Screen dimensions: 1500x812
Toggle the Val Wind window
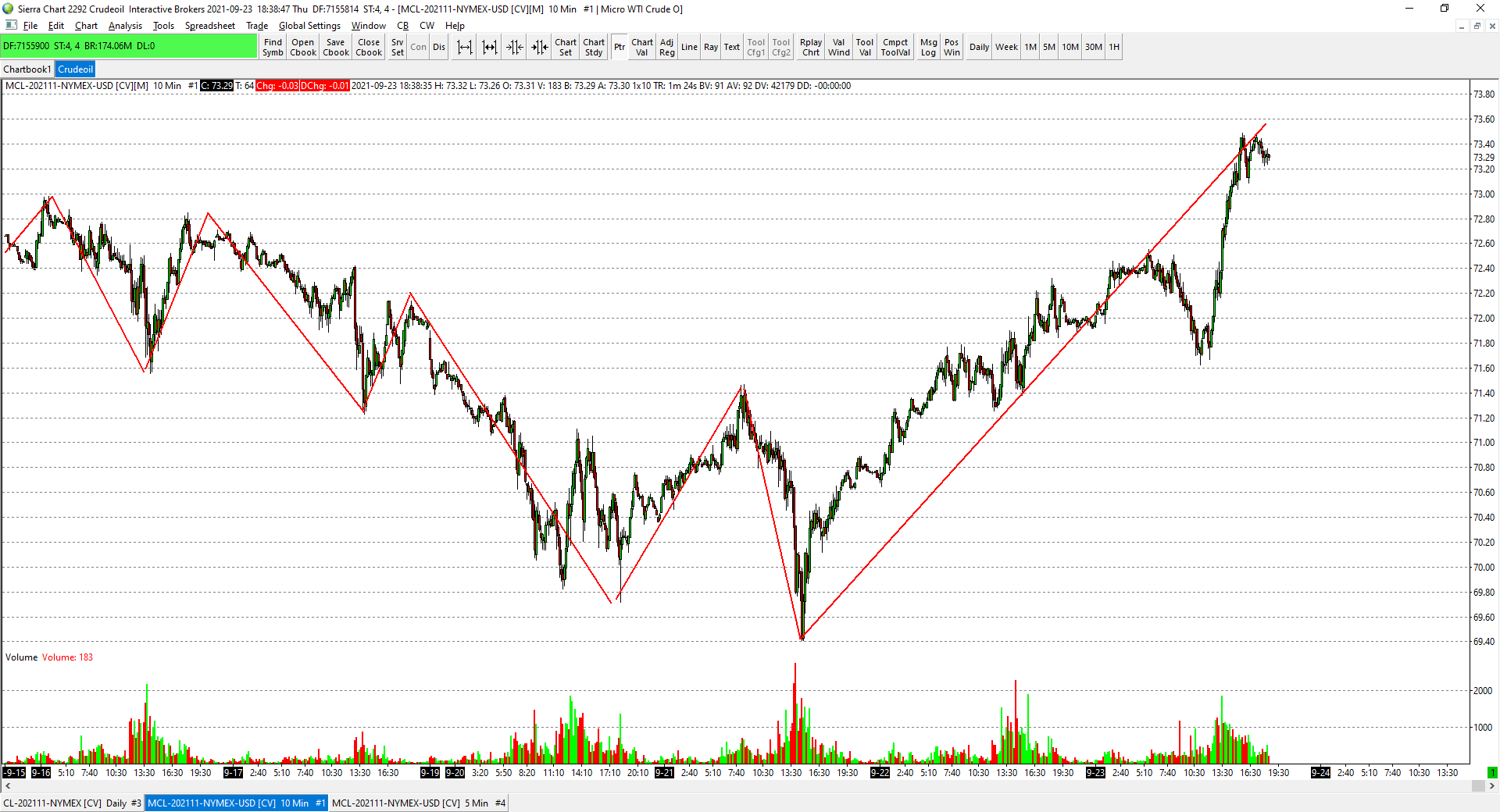839,48
